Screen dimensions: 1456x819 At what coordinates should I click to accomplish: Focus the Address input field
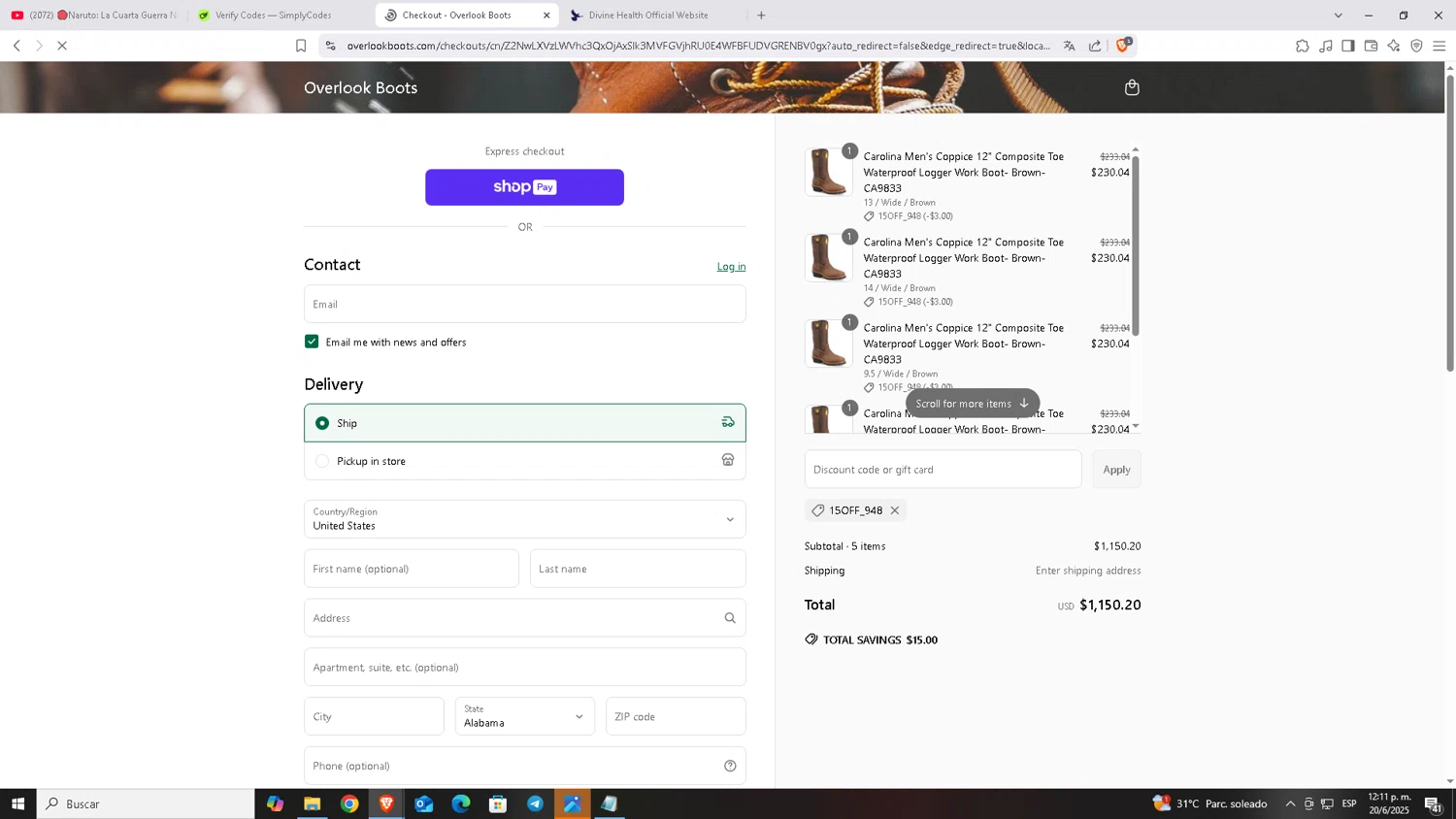coord(525,618)
